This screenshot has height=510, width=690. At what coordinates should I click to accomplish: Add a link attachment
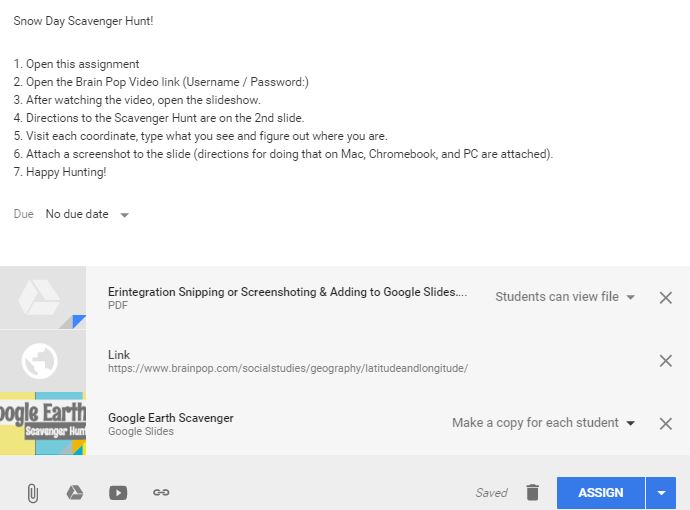(x=161, y=492)
